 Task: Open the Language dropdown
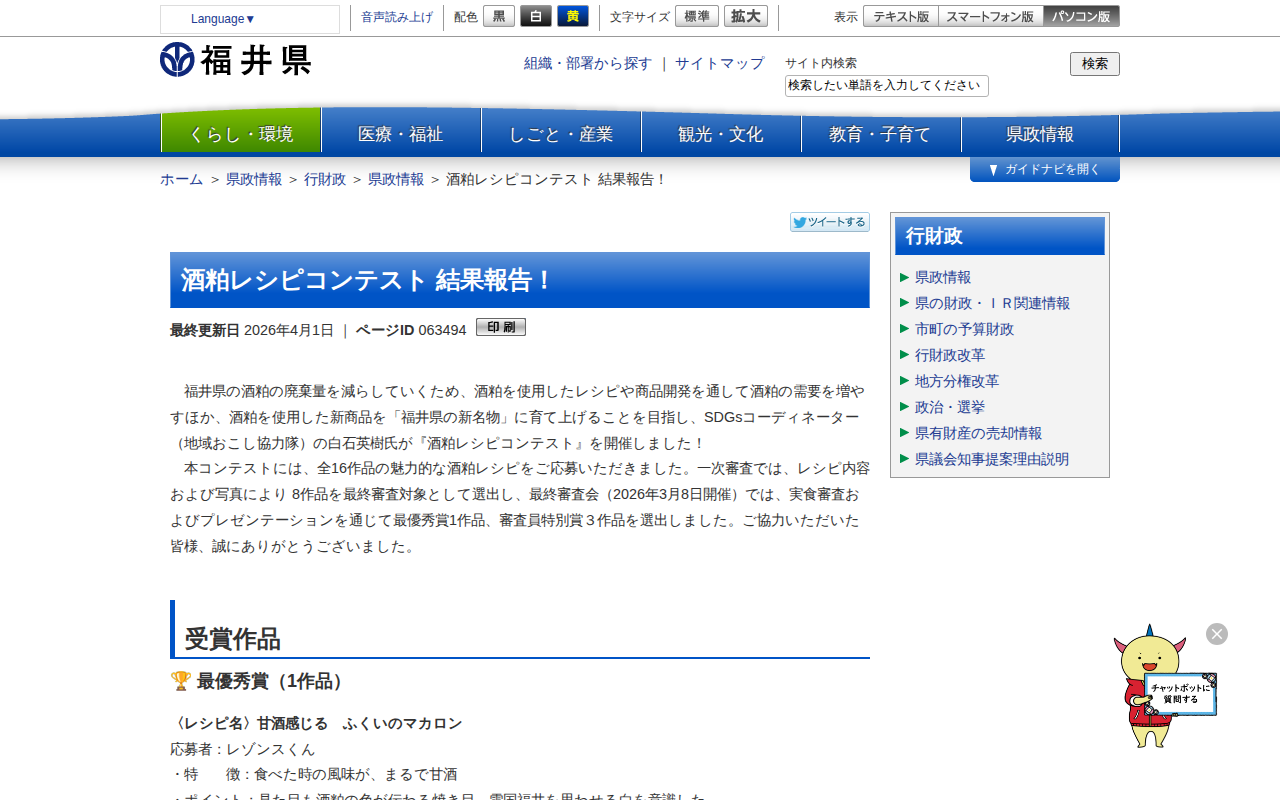(250, 19)
